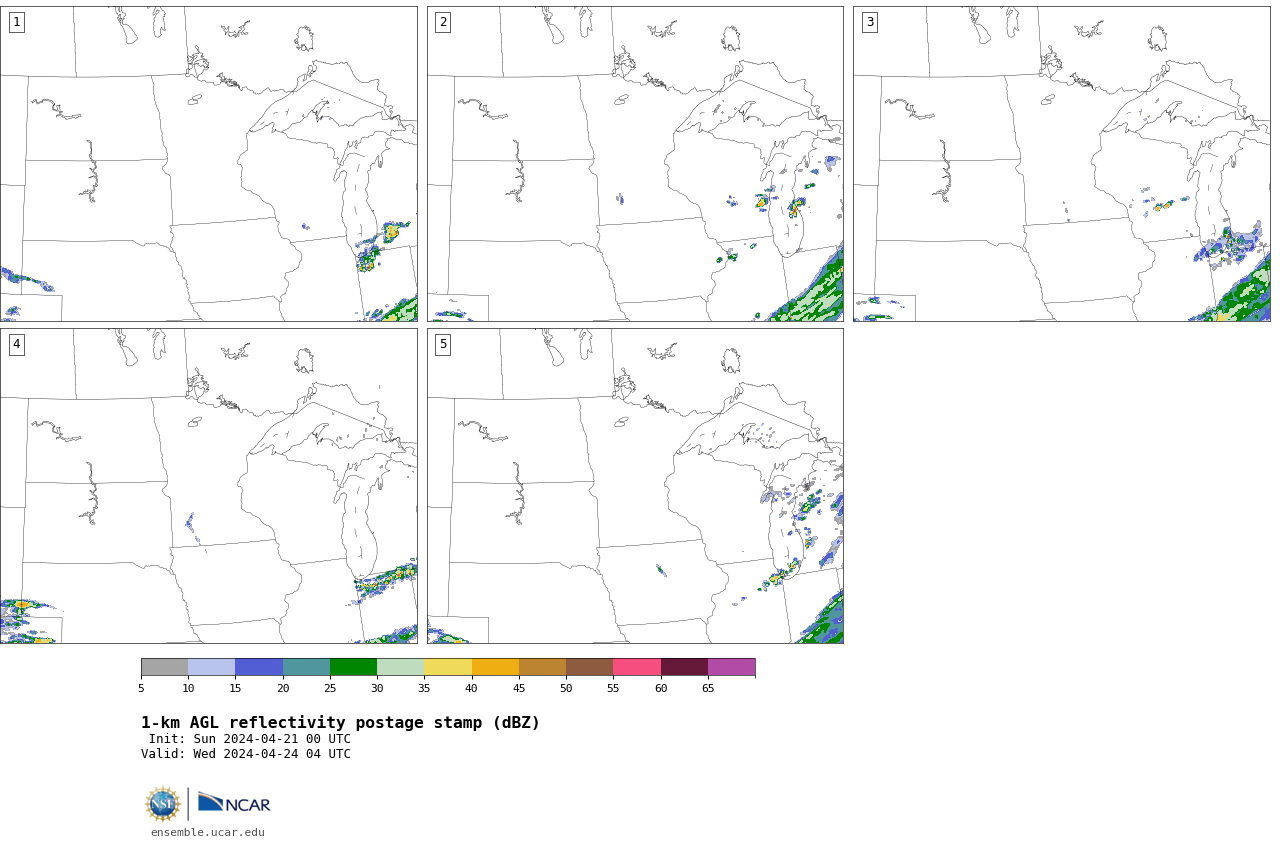Click the number label of panel 4
Image resolution: width=1280 pixels, height=844 pixels.
point(16,344)
